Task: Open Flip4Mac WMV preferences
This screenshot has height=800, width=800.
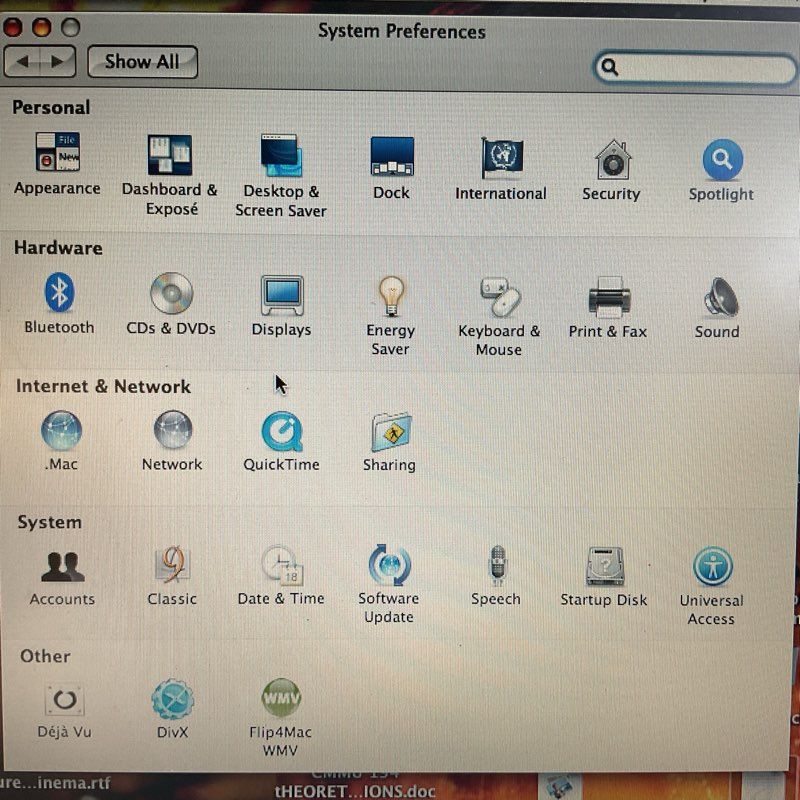Action: click(x=281, y=698)
